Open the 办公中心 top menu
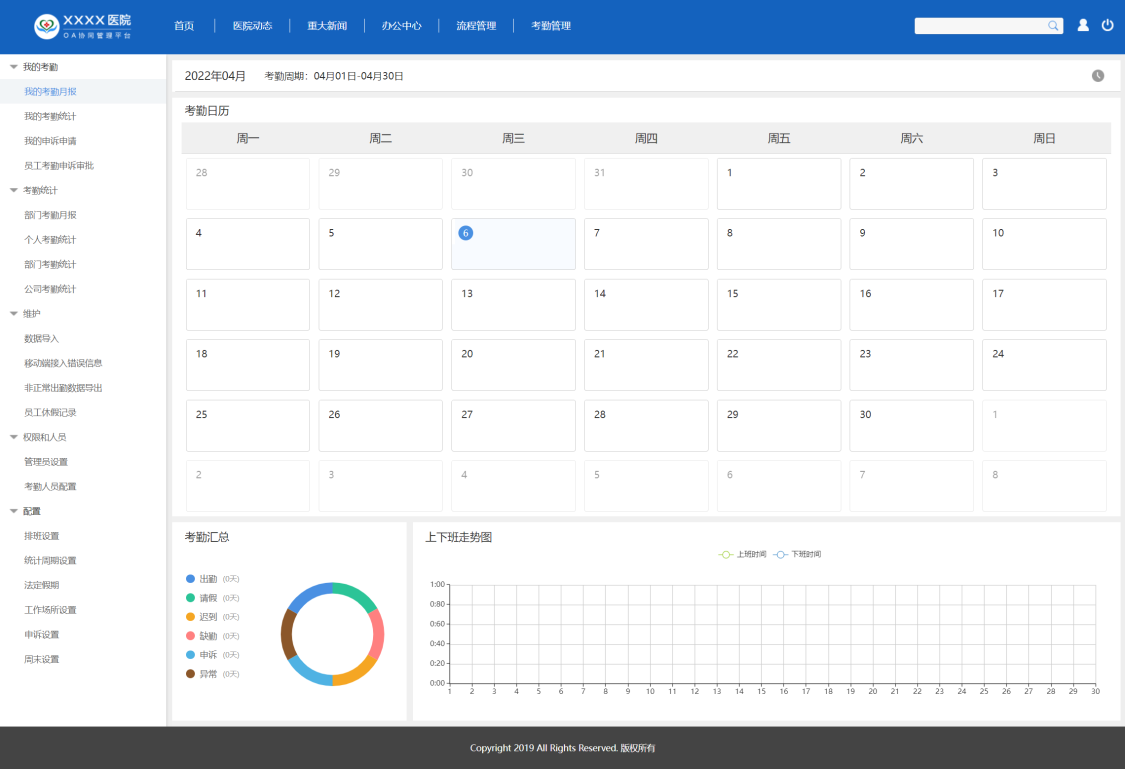1125x769 pixels. (401, 26)
